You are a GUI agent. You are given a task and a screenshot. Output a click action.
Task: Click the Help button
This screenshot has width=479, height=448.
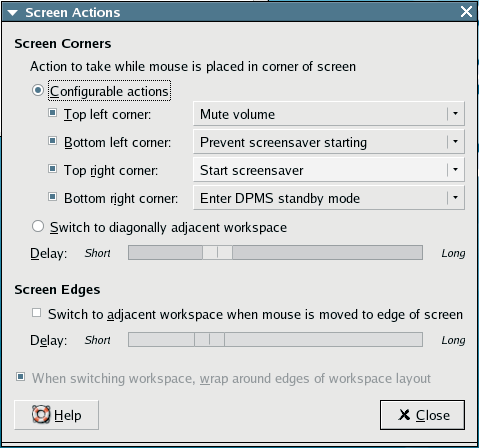[56, 415]
